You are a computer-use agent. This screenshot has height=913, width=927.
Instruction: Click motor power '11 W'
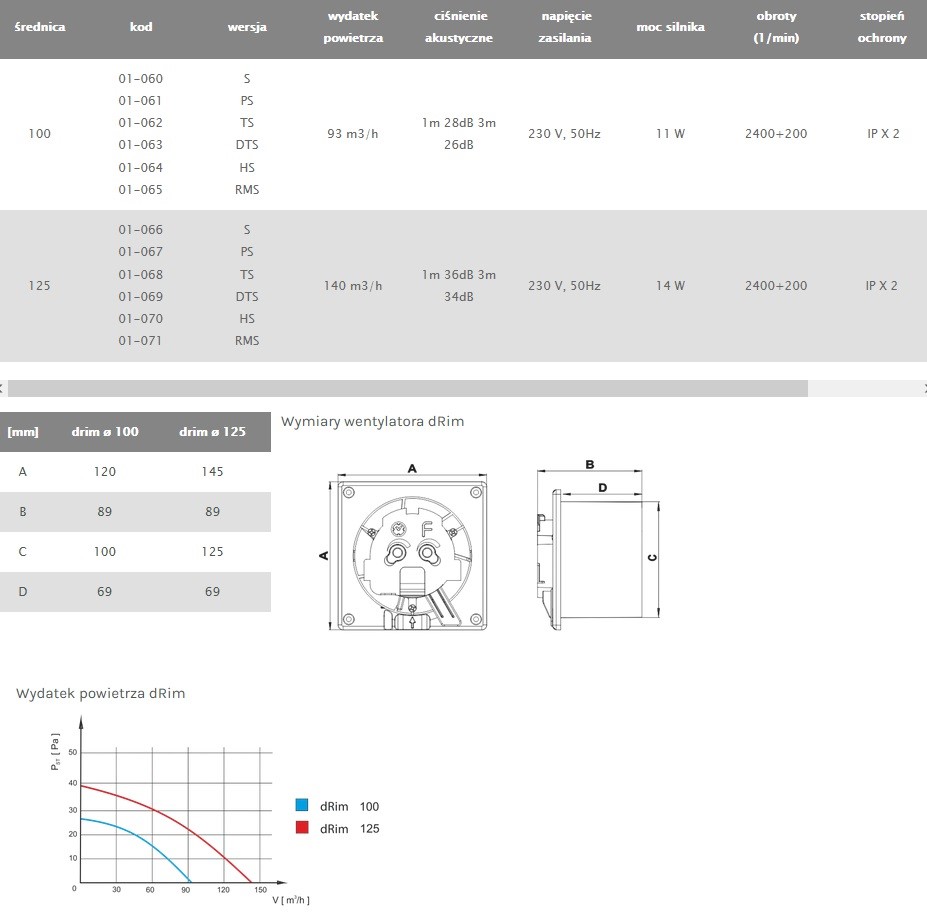pyautogui.click(x=670, y=134)
